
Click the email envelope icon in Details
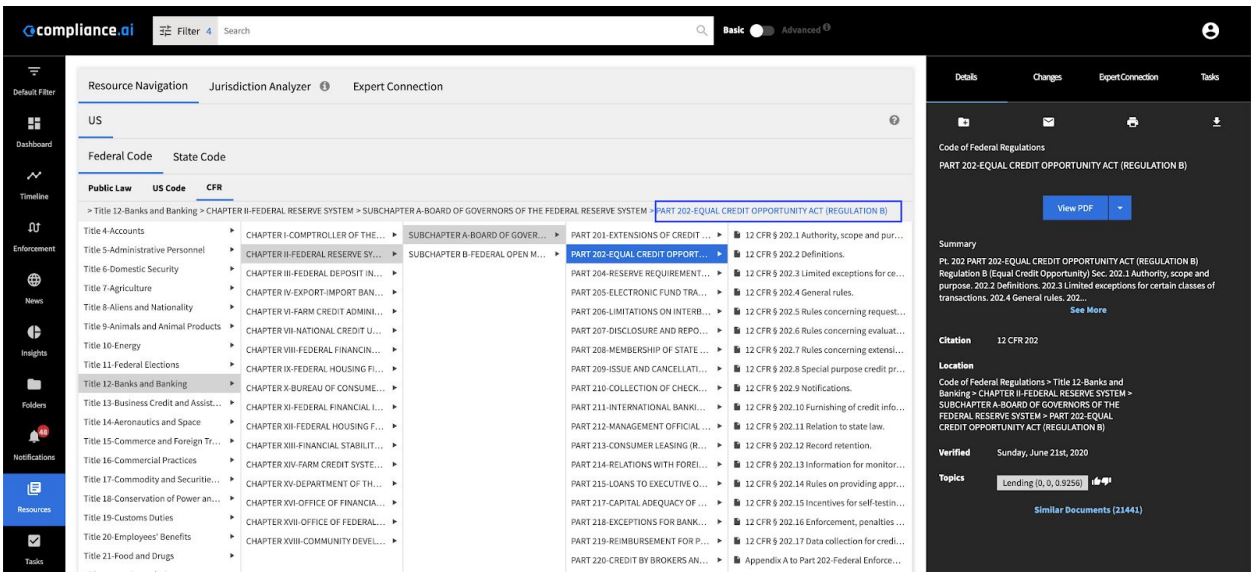(1048, 121)
